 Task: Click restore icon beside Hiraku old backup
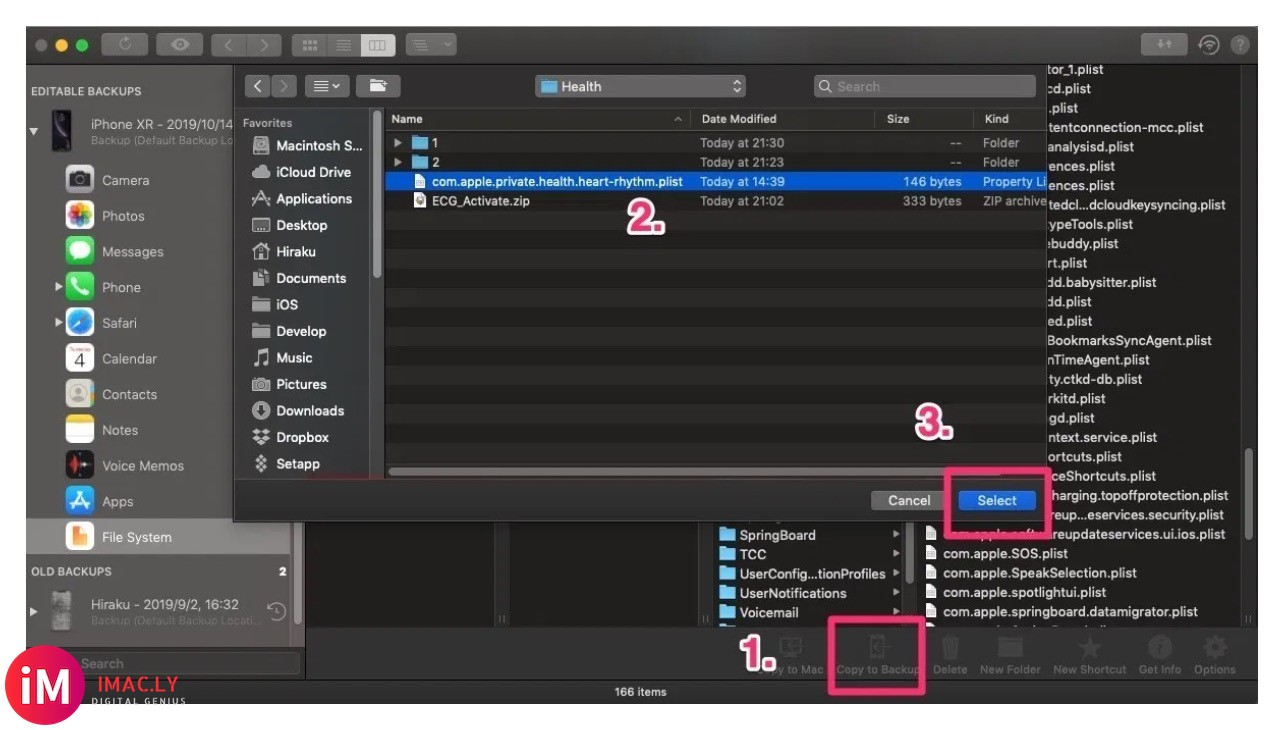pyautogui.click(x=277, y=611)
